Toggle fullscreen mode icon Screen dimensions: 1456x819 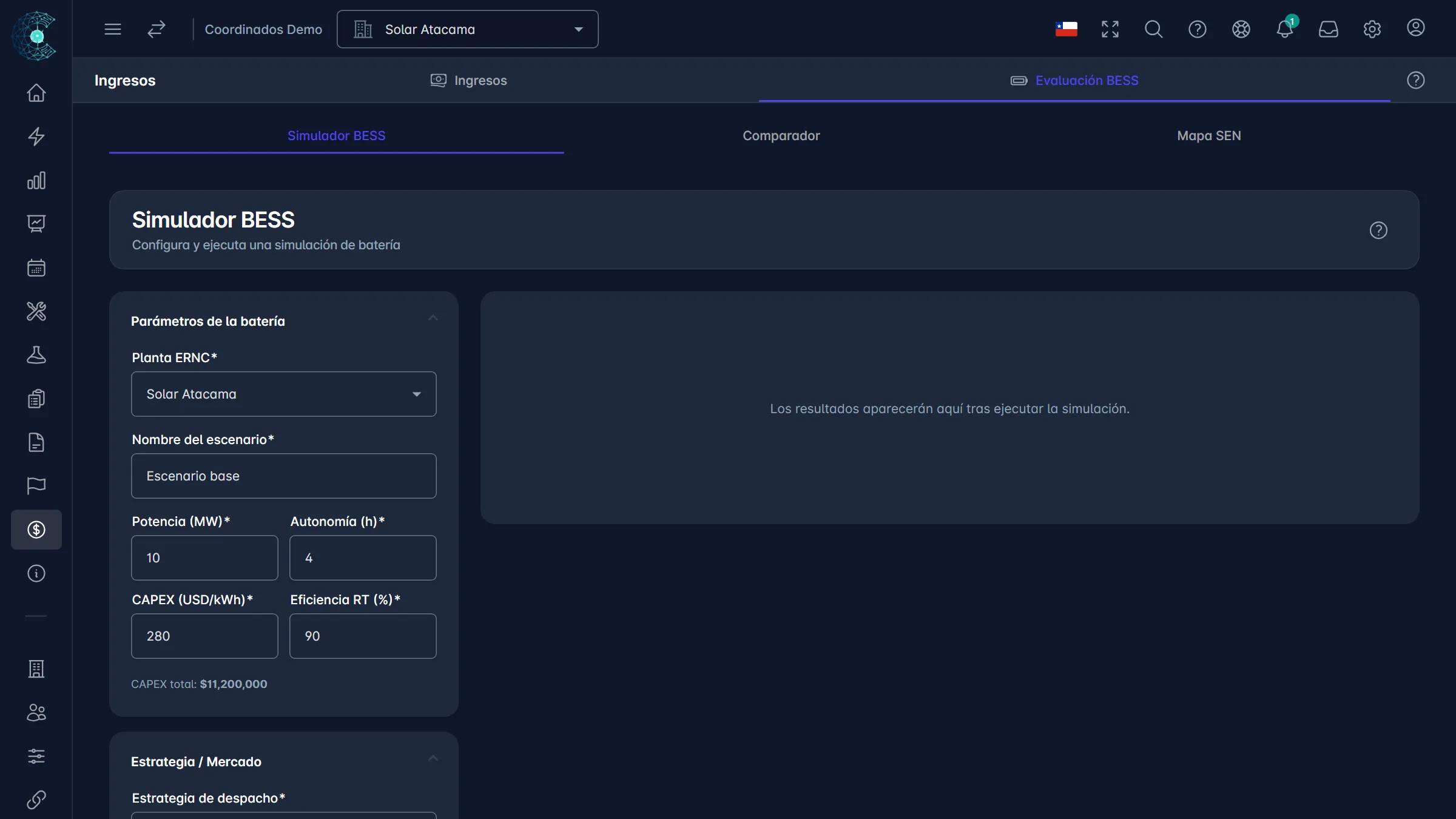(1110, 29)
